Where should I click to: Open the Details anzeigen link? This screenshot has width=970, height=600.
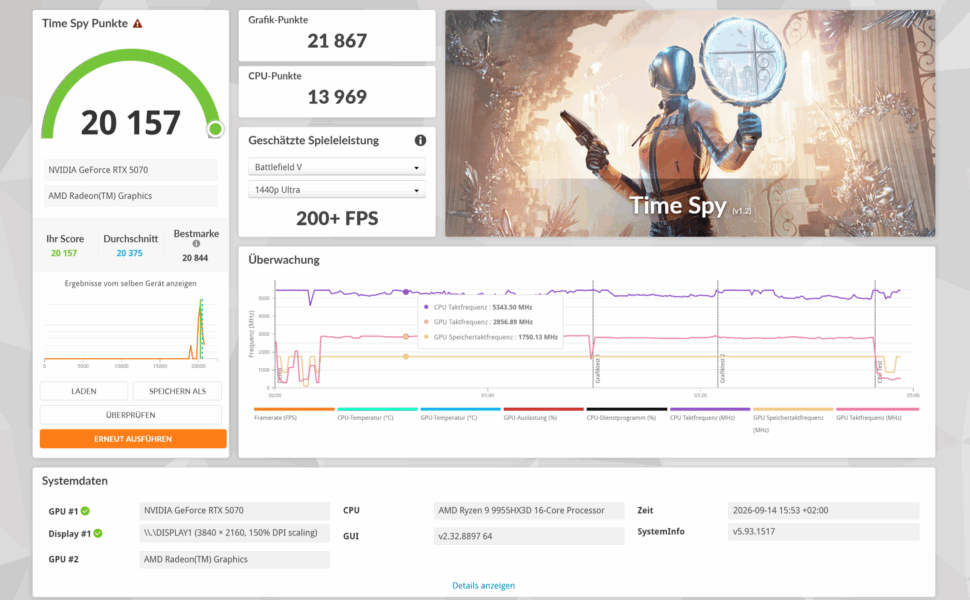coord(483,585)
